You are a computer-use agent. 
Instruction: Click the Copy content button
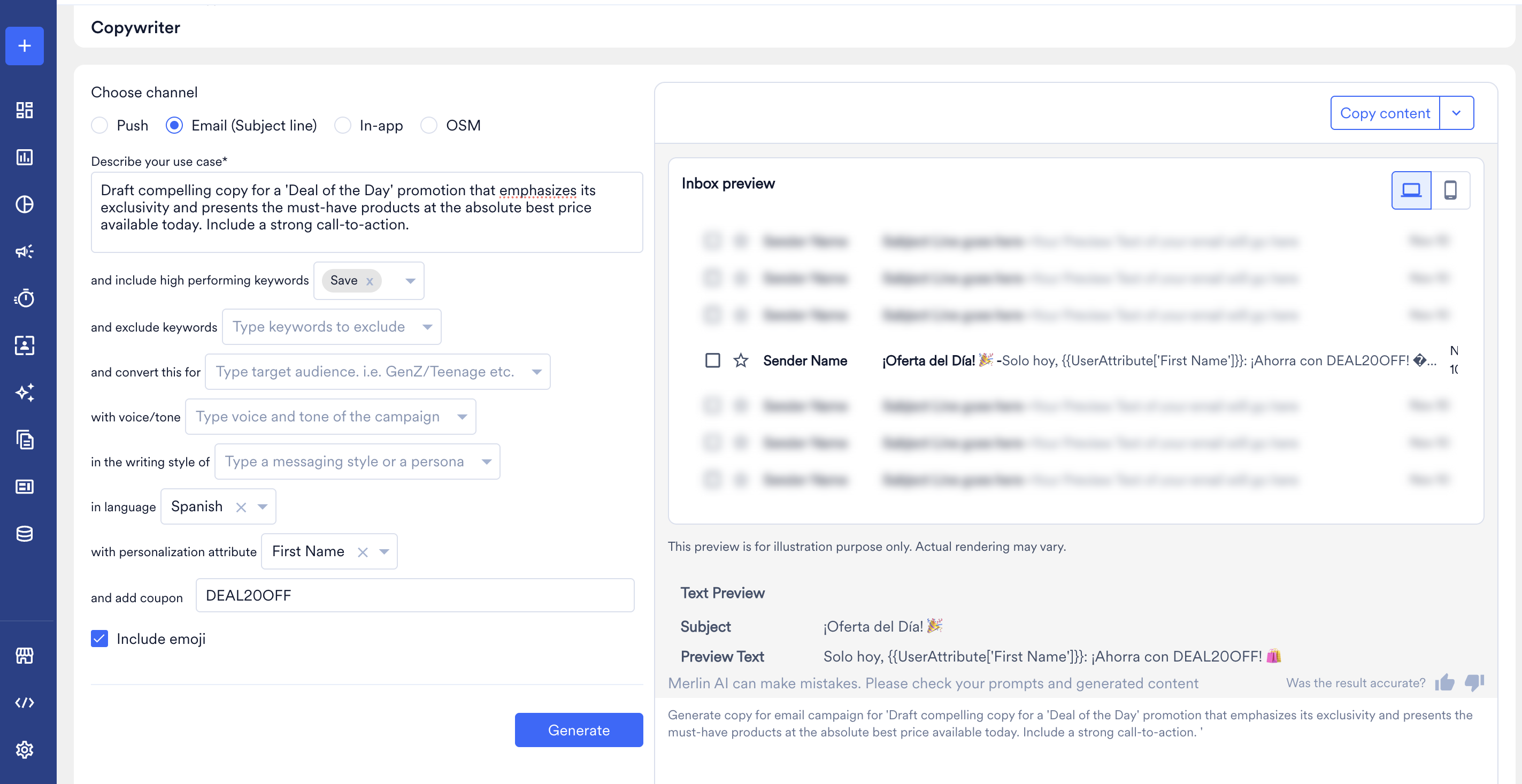coord(1385,113)
